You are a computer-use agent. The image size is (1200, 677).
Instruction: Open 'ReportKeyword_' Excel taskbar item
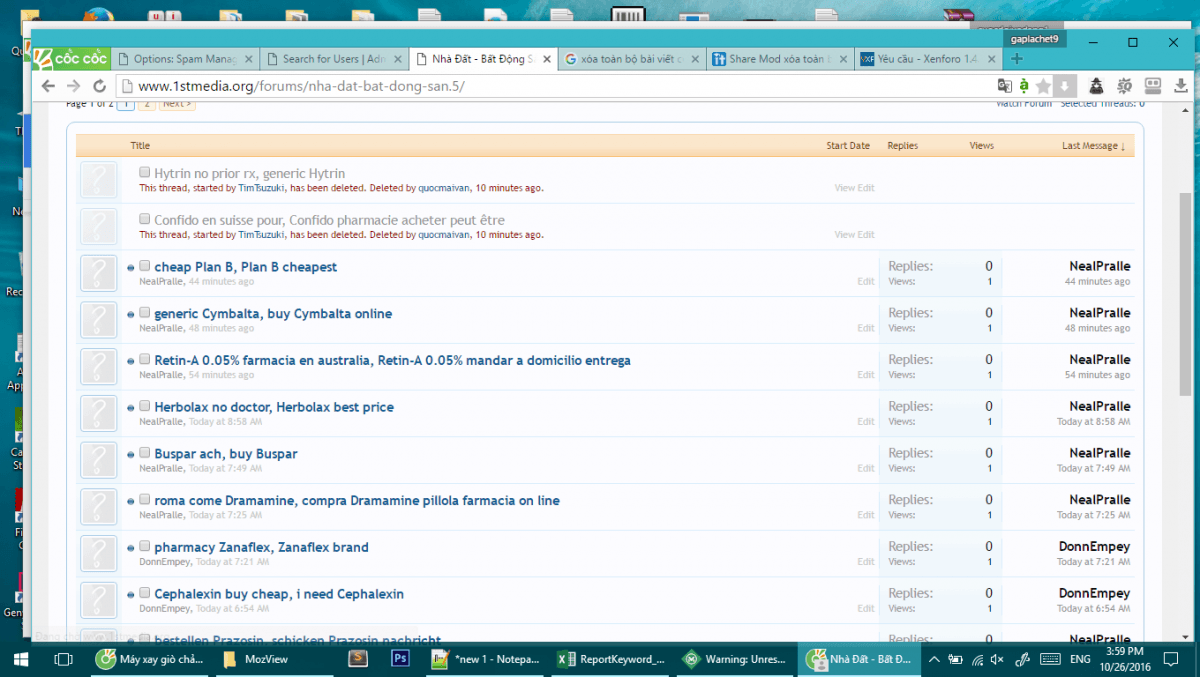[x=612, y=659]
